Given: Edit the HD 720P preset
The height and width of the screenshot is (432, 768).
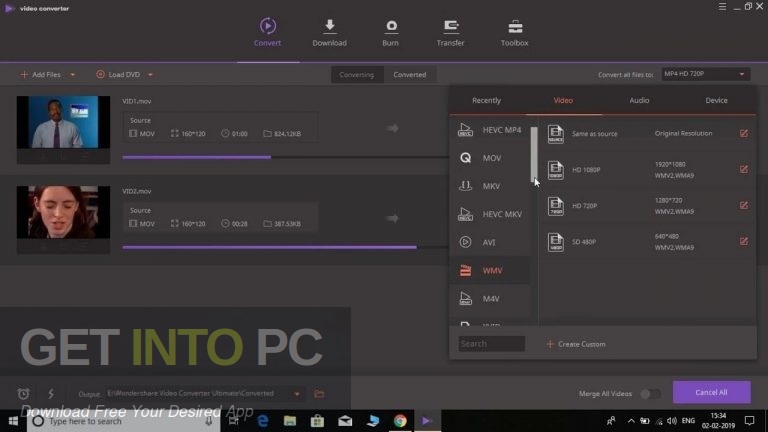Looking at the screenshot, I should pos(744,205).
